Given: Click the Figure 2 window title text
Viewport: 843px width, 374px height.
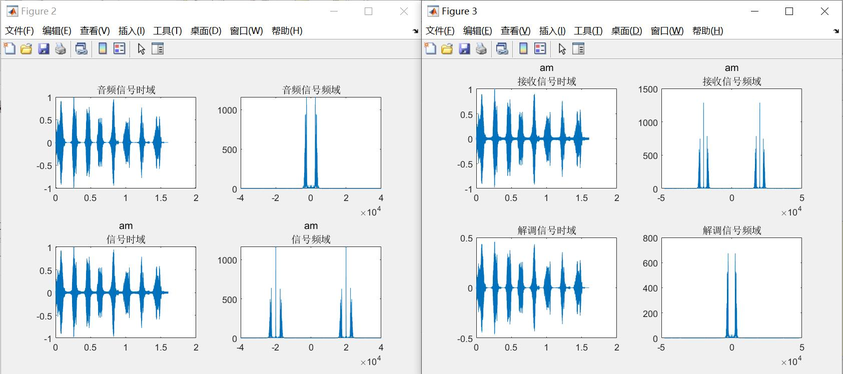Looking at the screenshot, I should point(39,11).
